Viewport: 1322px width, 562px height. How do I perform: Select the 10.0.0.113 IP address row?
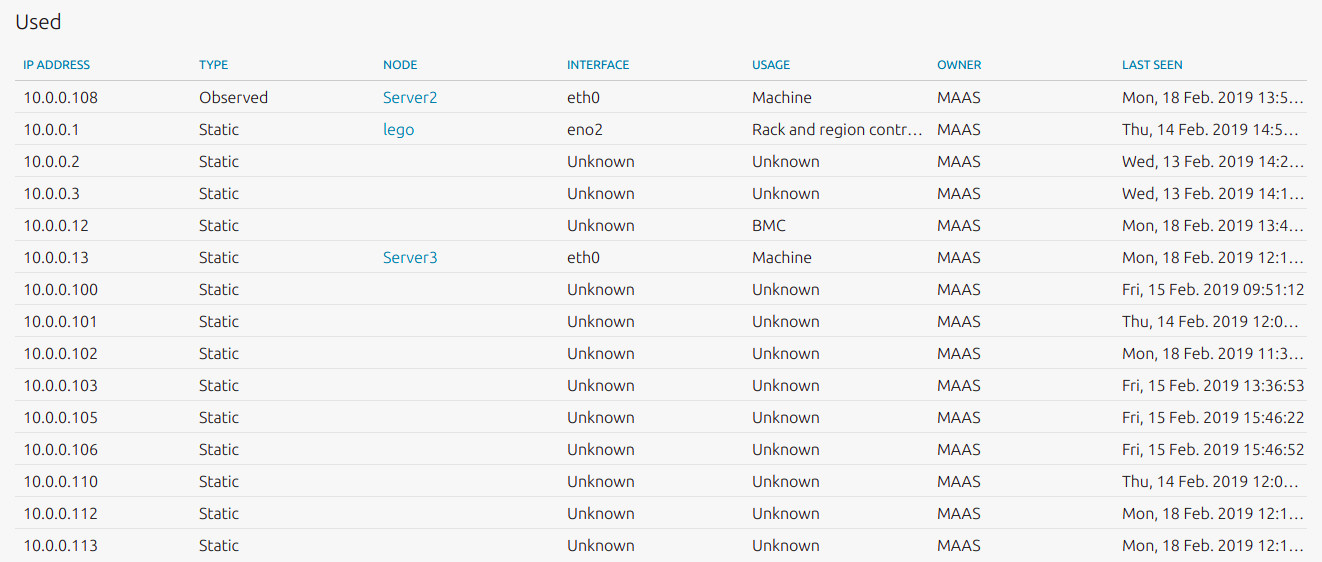click(60, 546)
